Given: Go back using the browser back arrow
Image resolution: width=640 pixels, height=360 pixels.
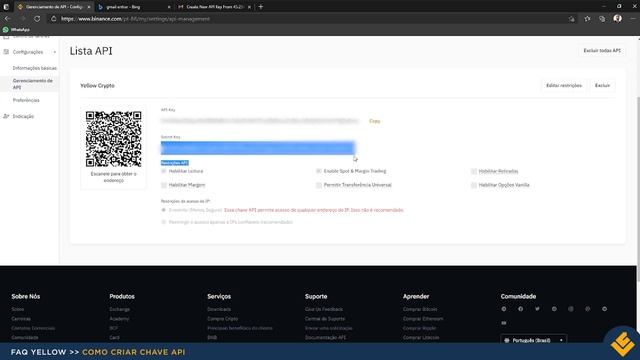Looking at the screenshot, I should (7, 19).
